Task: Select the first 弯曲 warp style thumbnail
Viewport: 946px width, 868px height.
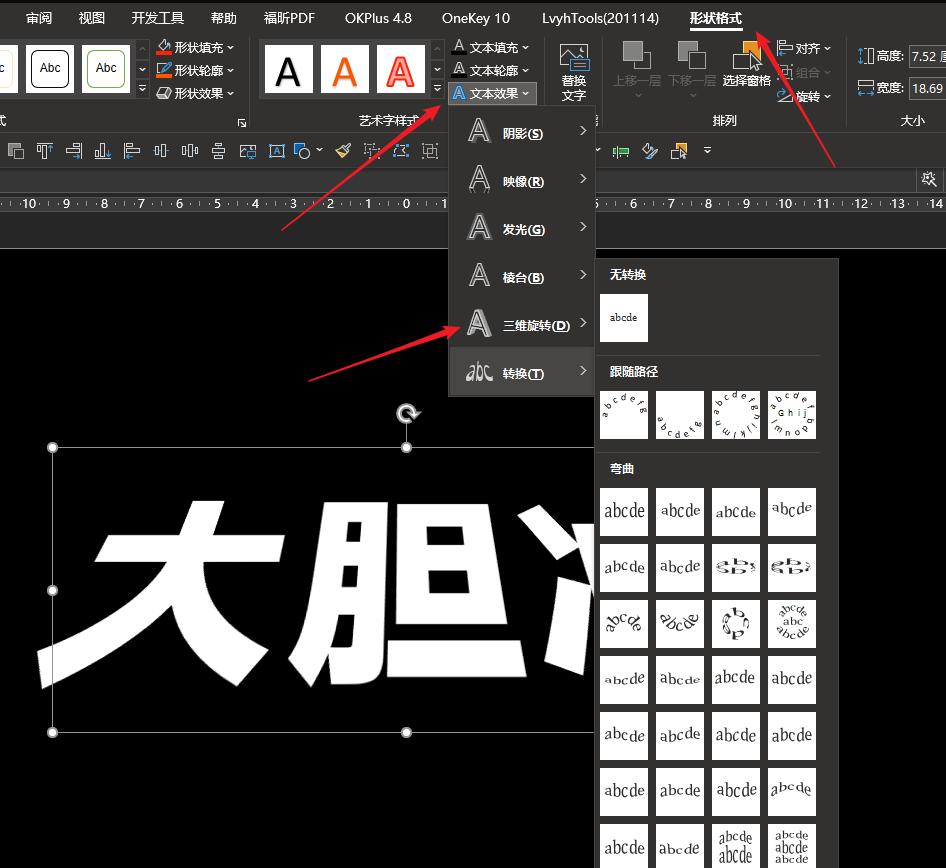Action: click(623, 511)
